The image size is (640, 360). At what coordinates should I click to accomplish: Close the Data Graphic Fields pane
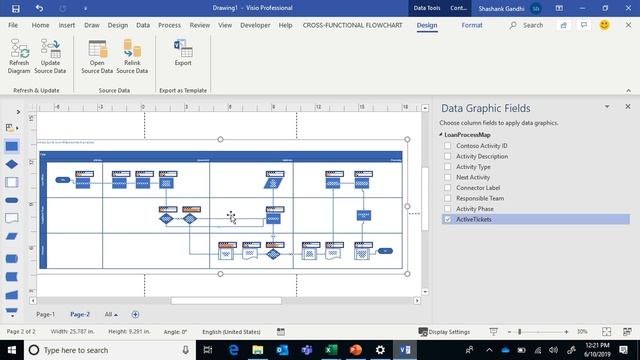coord(628,107)
